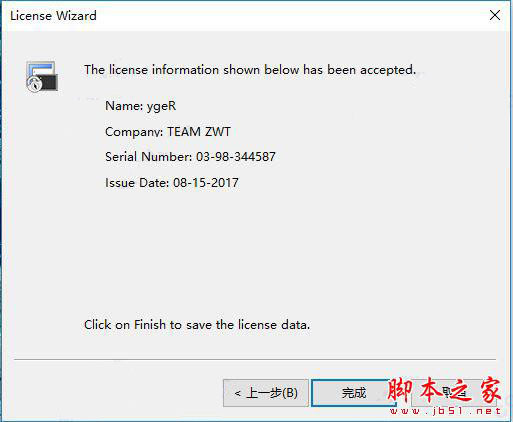
Task: Click the Issue Date label
Action: (137, 183)
